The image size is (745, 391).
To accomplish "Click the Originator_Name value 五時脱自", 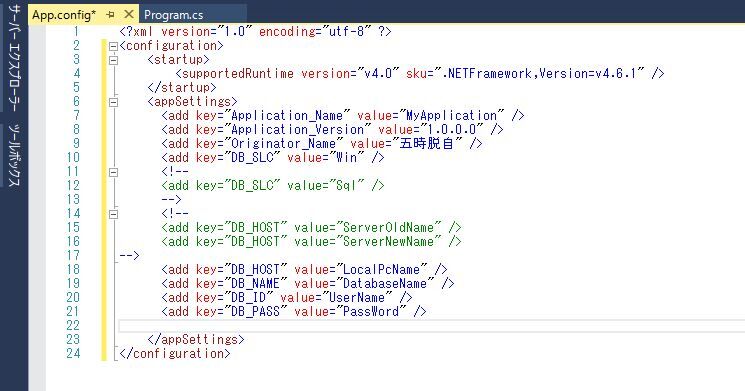I will [x=427, y=143].
